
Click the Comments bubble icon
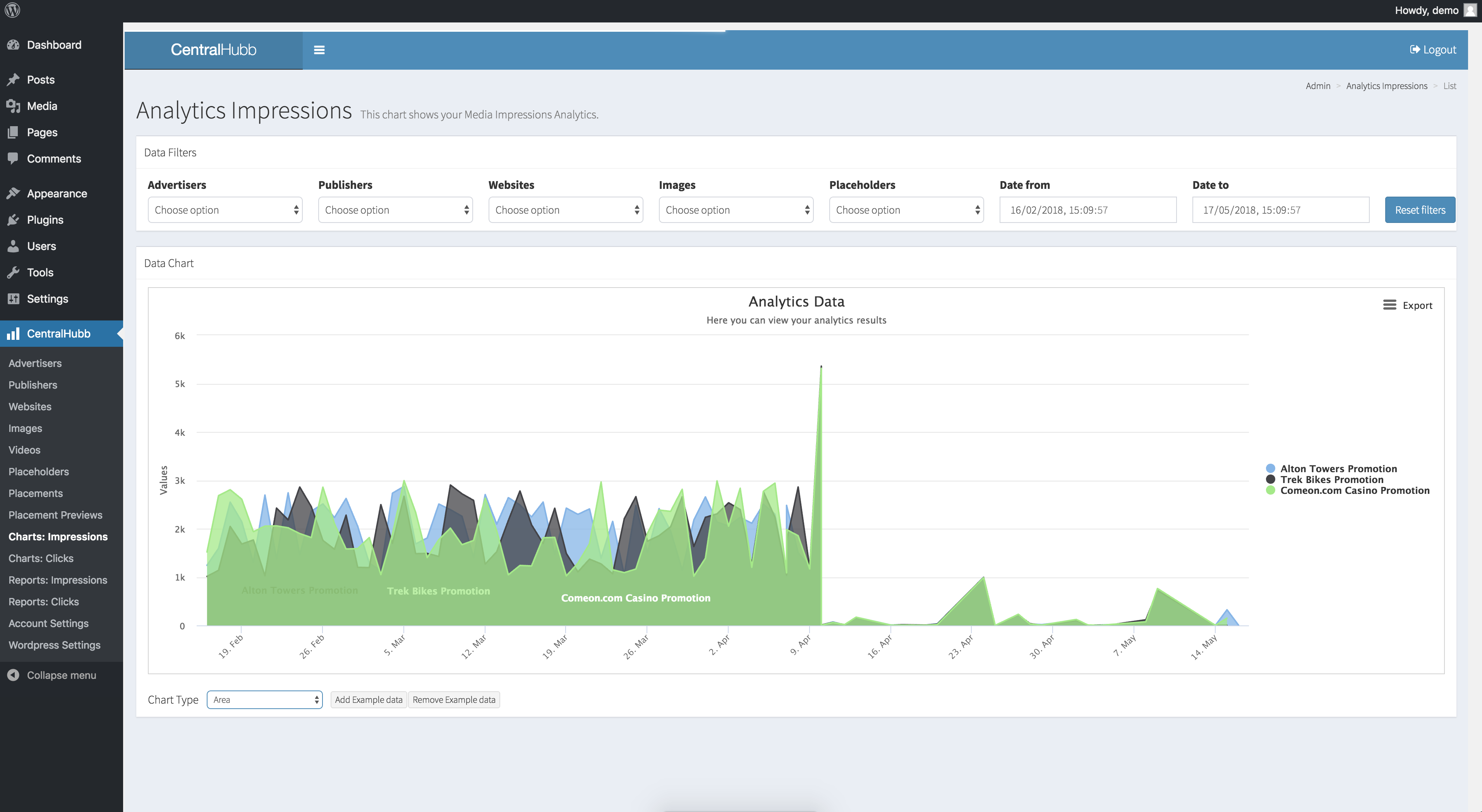(x=13, y=159)
